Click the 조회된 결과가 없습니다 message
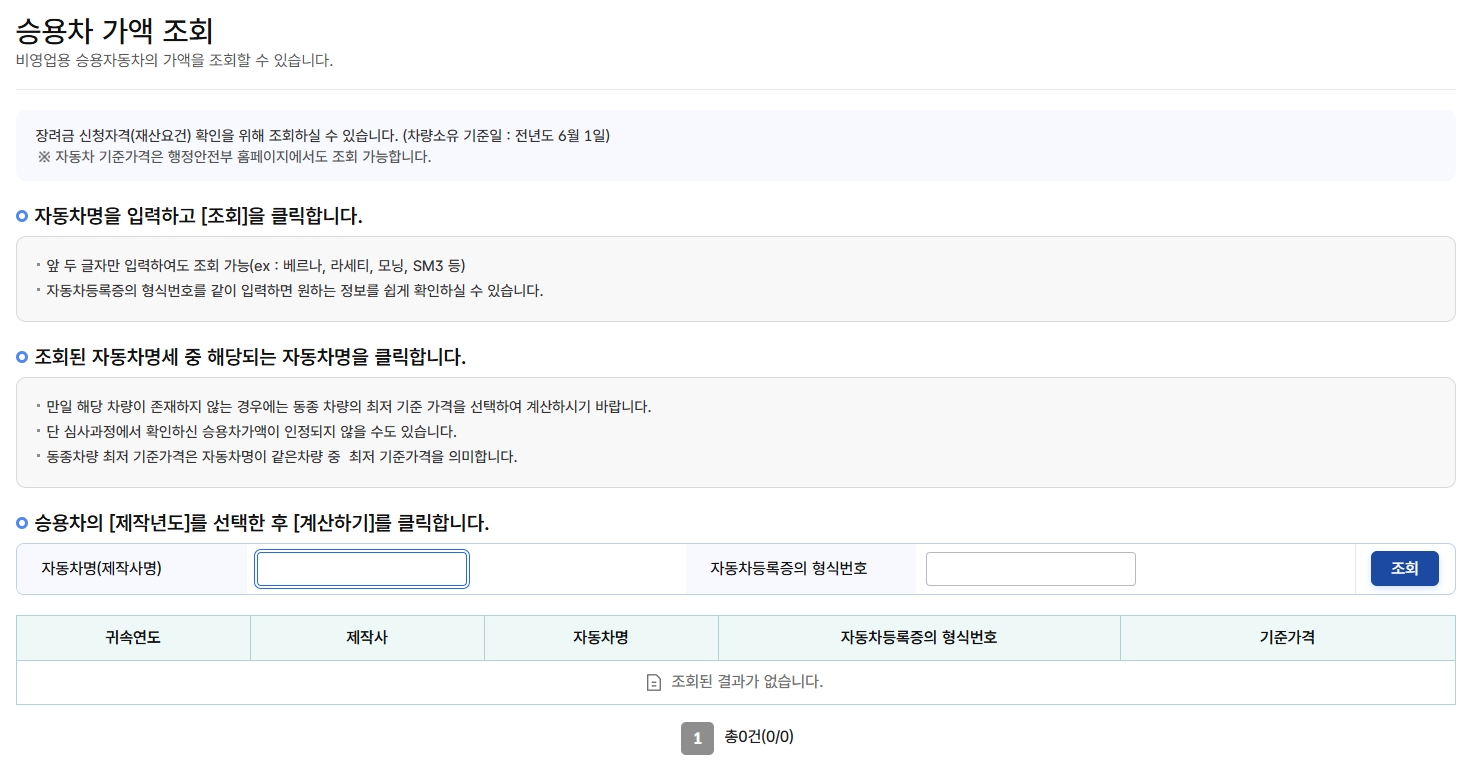 coord(747,682)
